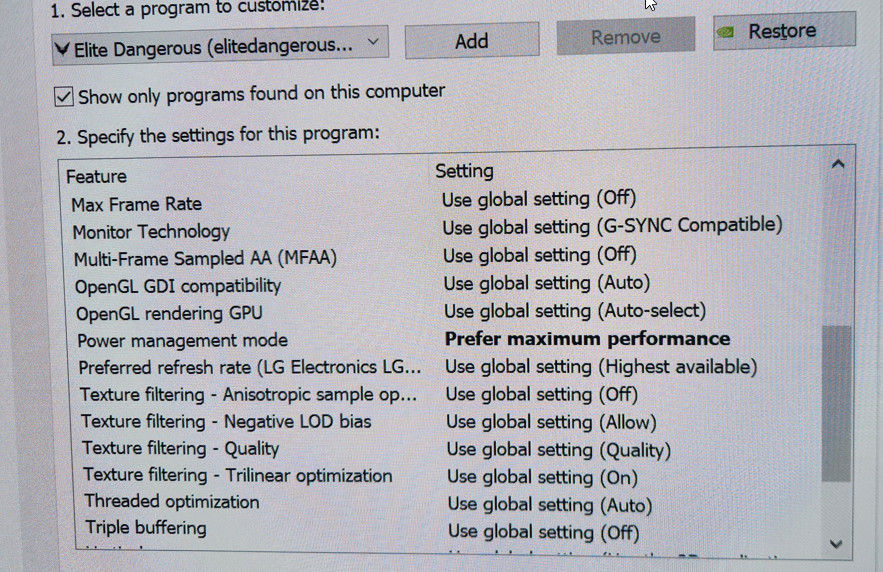Image resolution: width=883 pixels, height=572 pixels.
Task: Click the Elite Dangerous icon in the dropdown
Action: [x=63, y=51]
